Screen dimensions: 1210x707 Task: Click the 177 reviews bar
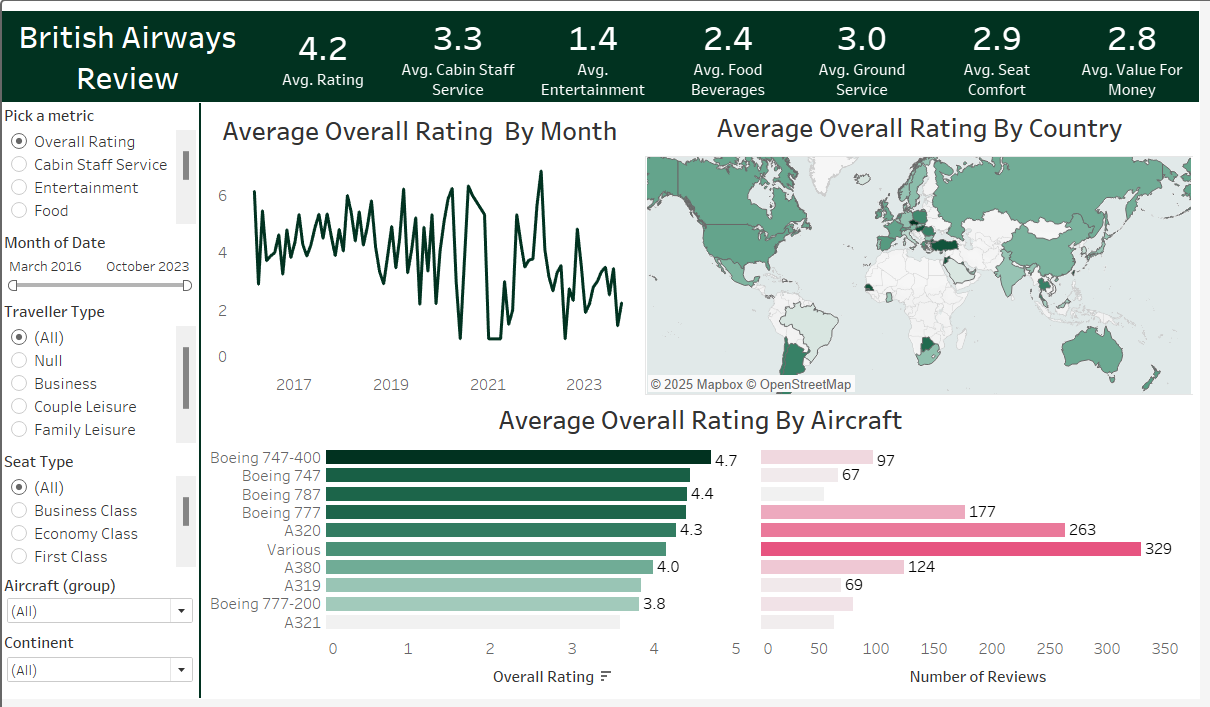coord(863,512)
